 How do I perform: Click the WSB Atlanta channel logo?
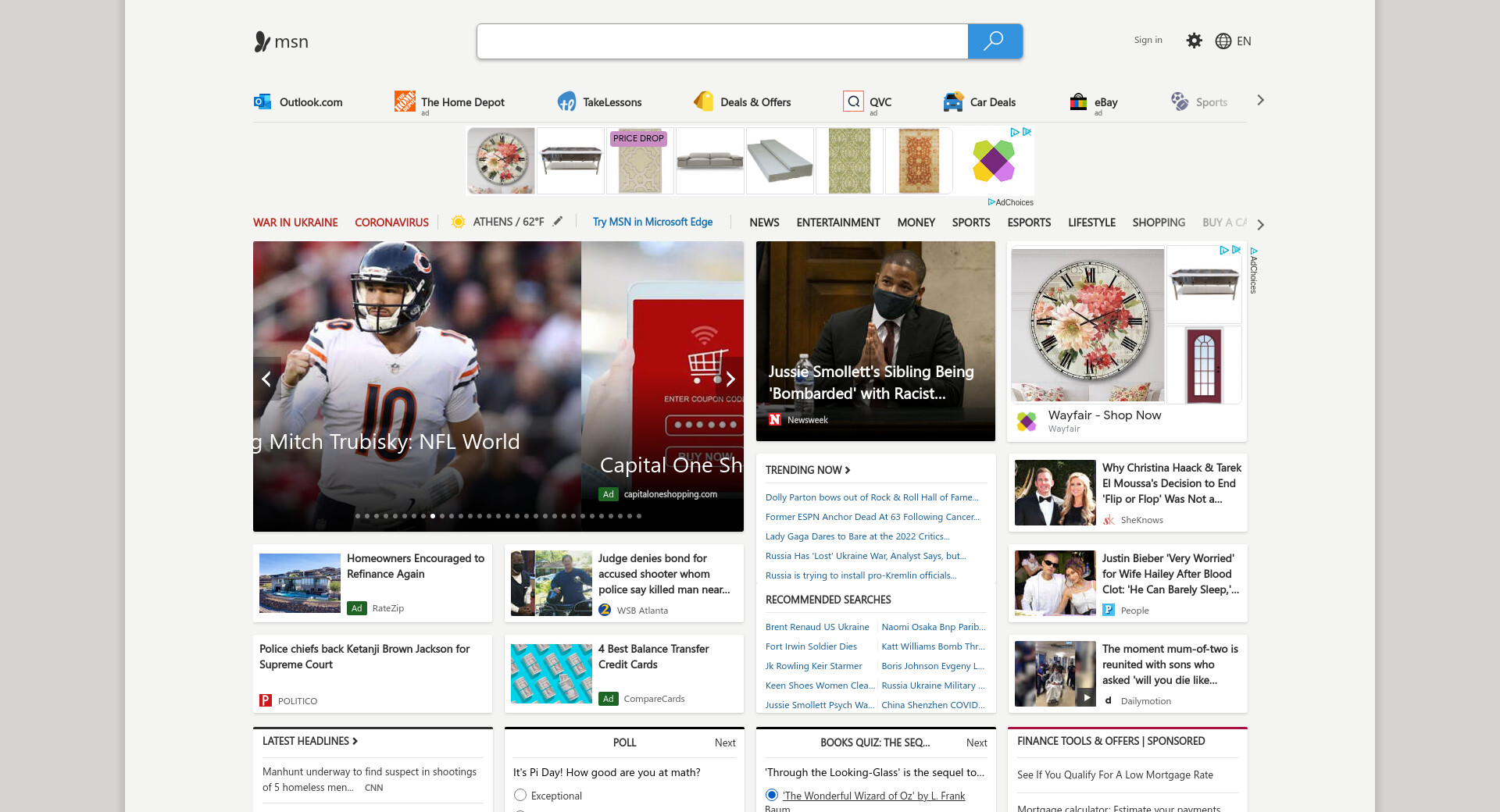tap(605, 610)
